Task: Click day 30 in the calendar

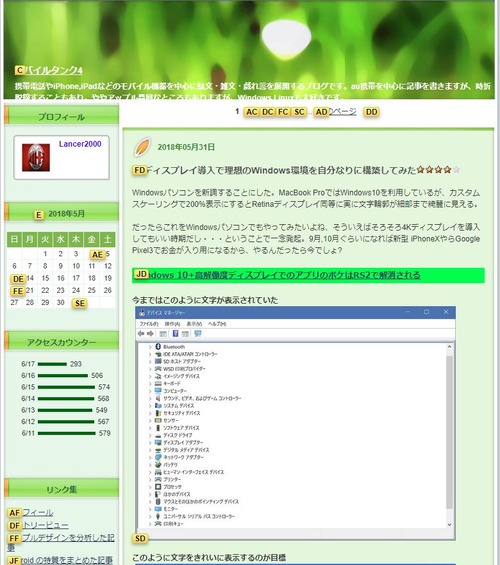Action: point(61,302)
